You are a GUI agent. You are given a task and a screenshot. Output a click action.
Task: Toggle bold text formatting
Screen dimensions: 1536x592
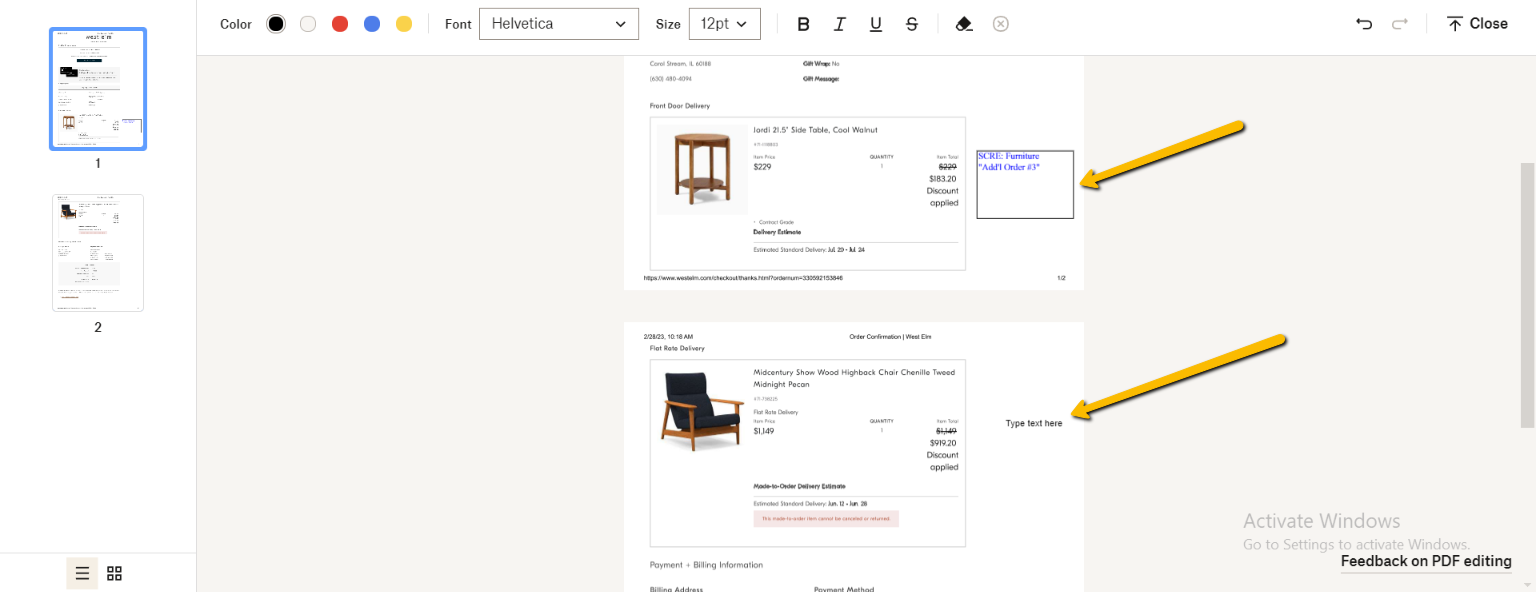[x=803, y=24]
